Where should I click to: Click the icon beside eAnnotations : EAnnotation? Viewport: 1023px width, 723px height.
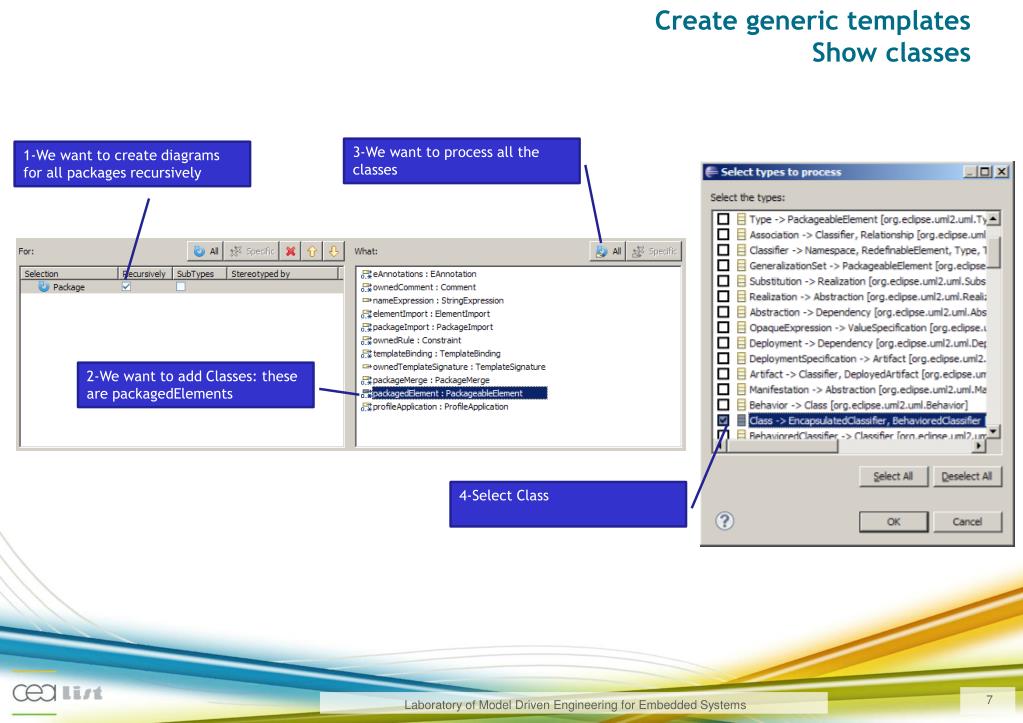(x=366, y=274)
